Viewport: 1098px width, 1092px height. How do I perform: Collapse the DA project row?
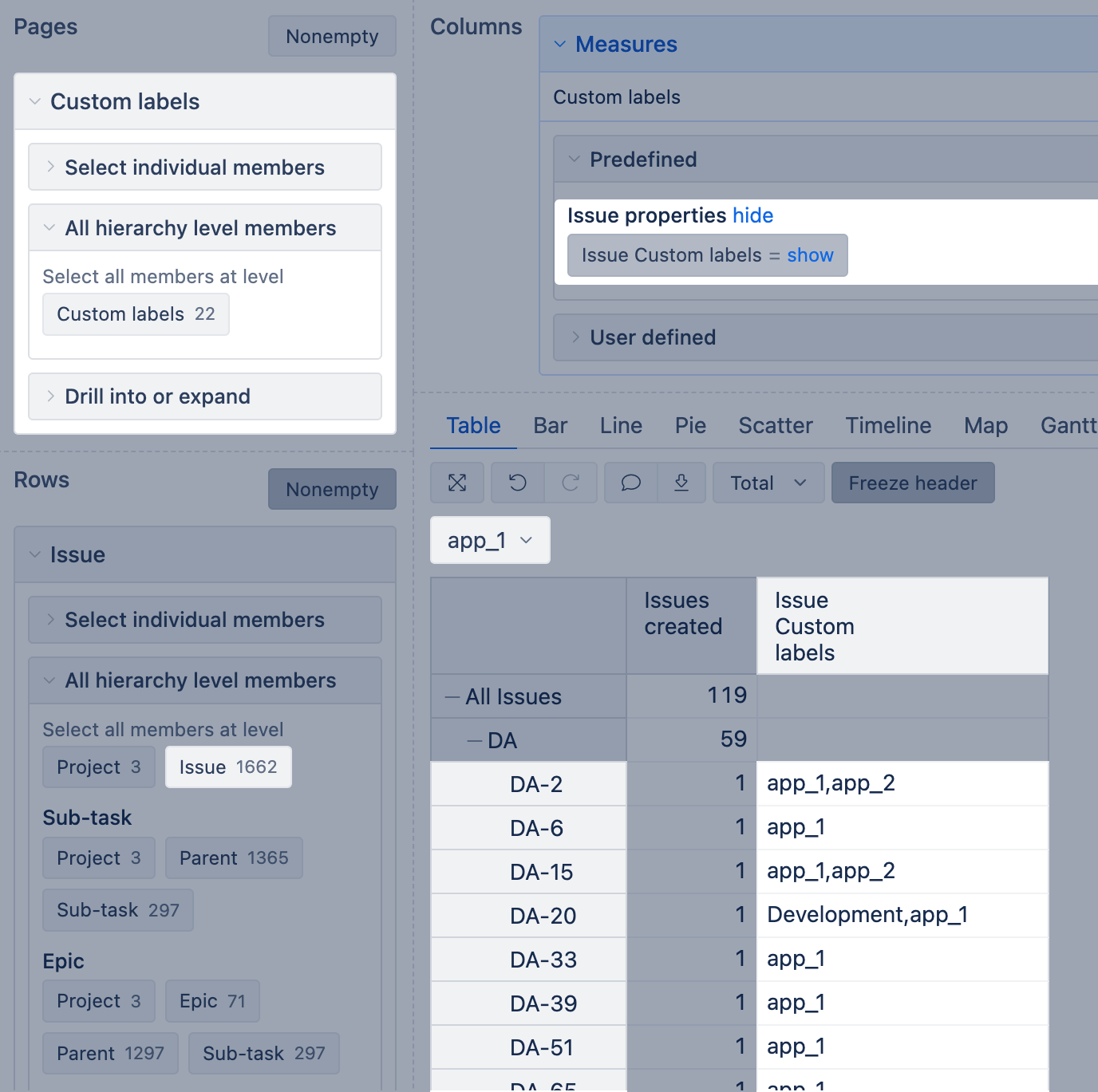(475, 741)
